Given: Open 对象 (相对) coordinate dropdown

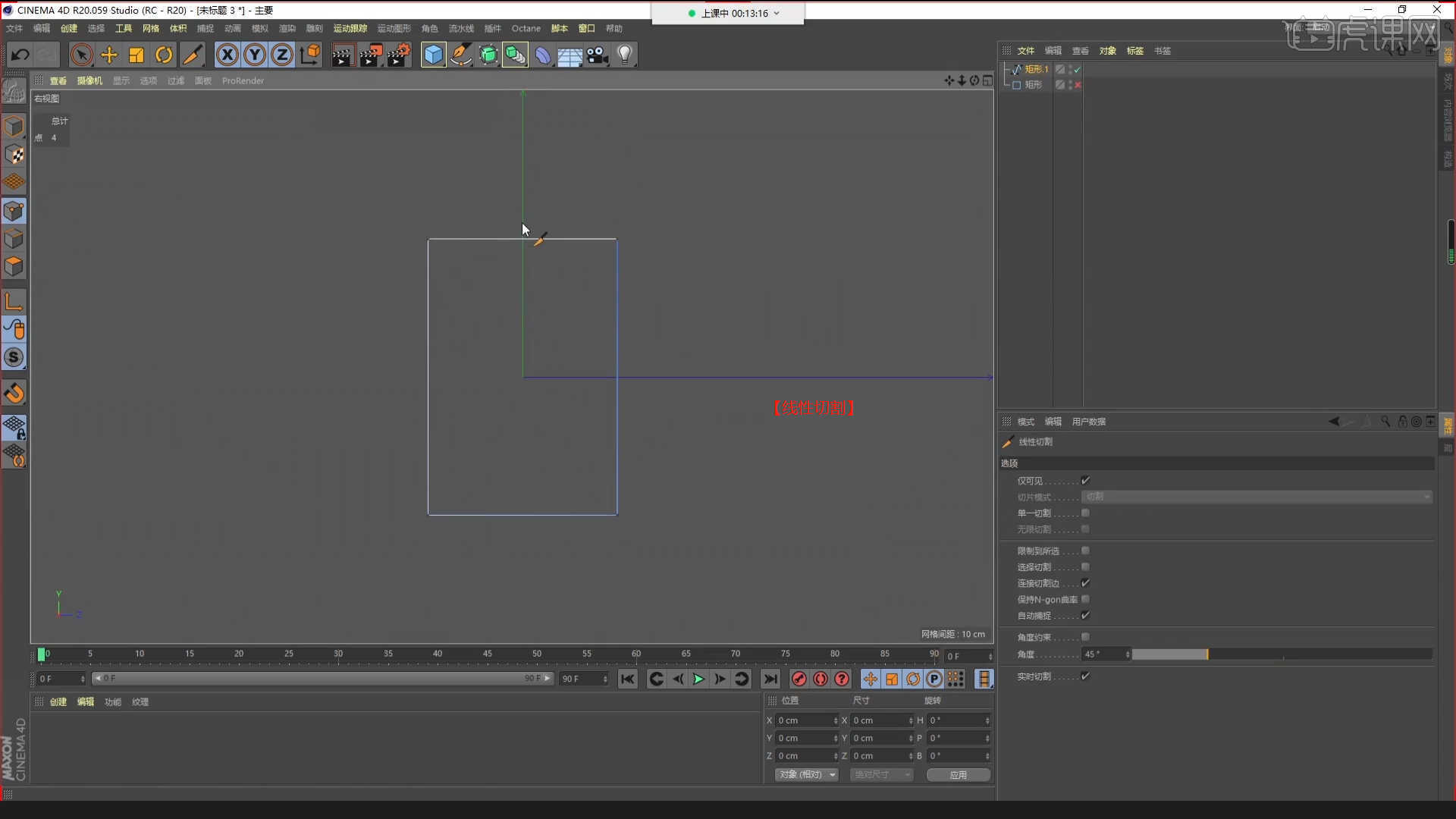Looking at the screenshot, I should click(x=807, y=775).
